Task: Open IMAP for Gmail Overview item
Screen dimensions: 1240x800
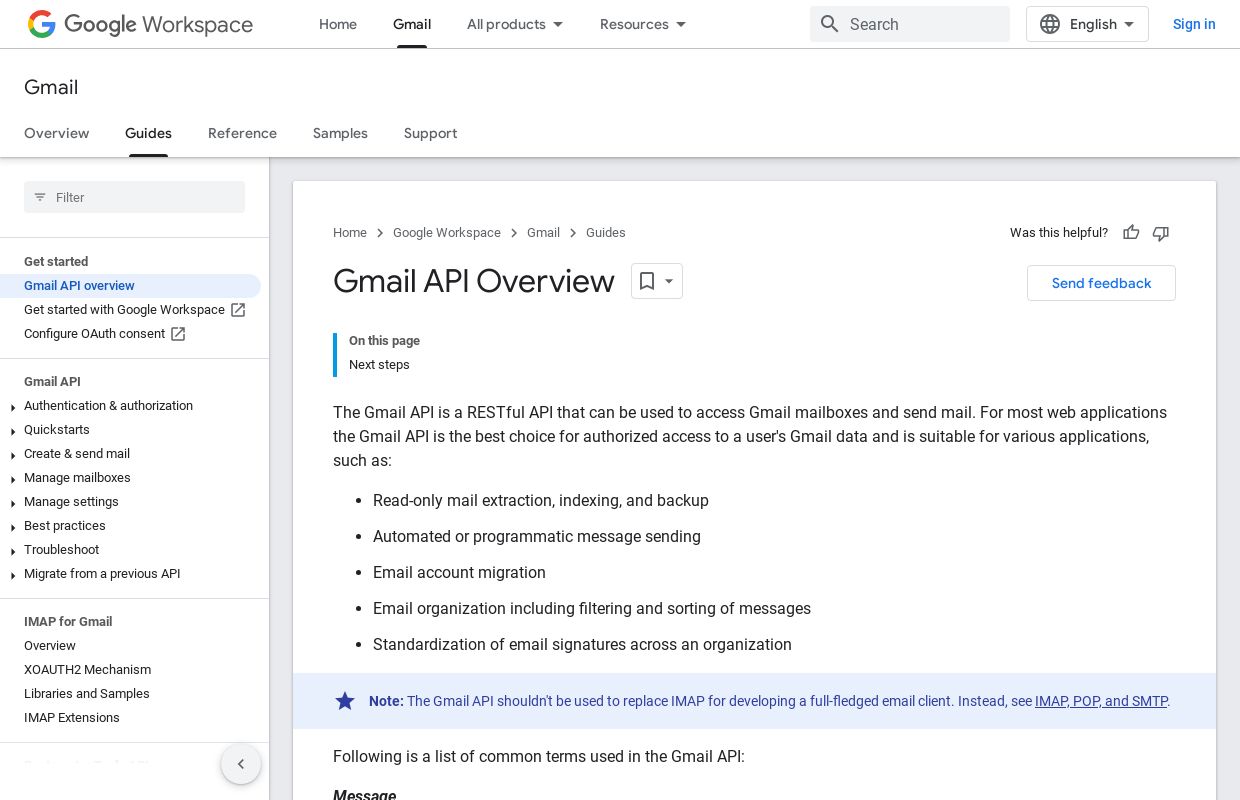Action: [50, 646]
